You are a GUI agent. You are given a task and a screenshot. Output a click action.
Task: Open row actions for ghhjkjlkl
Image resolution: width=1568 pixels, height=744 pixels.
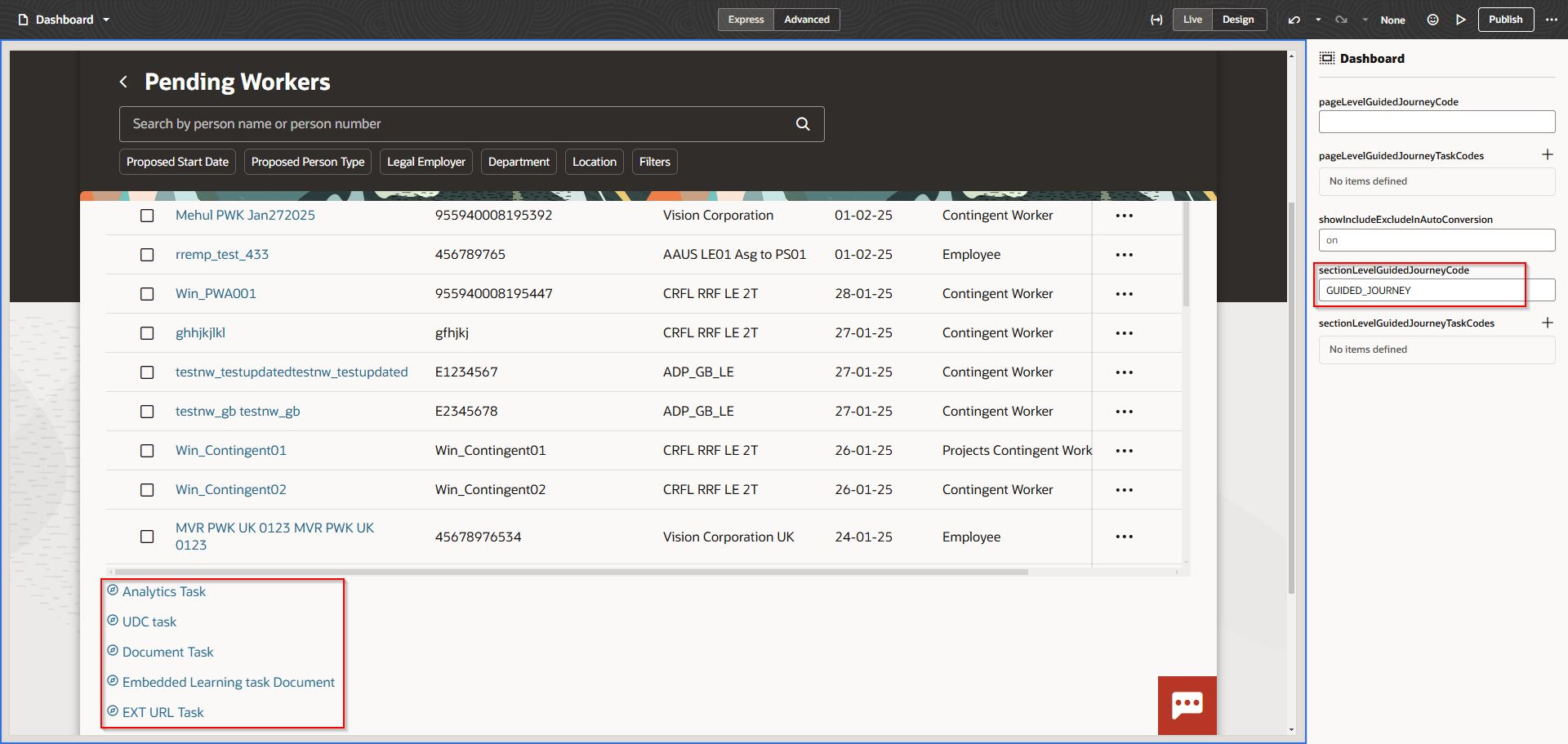coord(1125,333)
